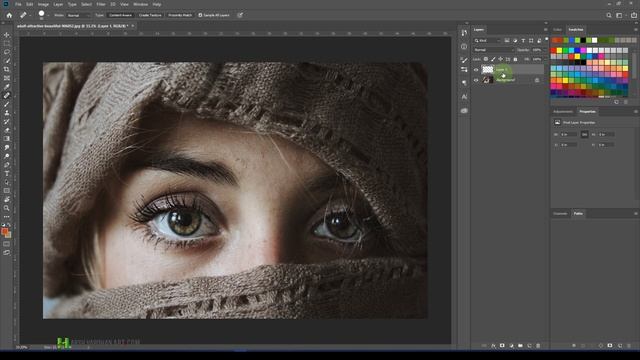Select the Frame tool
This screenshot has width=640, height=360.
(7, 78)
